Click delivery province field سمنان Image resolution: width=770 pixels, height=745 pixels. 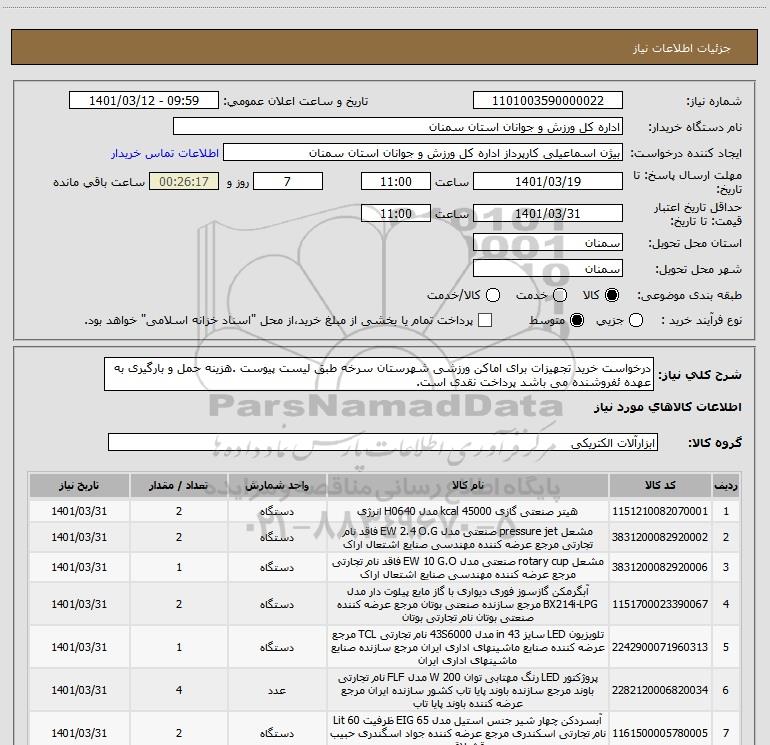click(x=548, y=243)
